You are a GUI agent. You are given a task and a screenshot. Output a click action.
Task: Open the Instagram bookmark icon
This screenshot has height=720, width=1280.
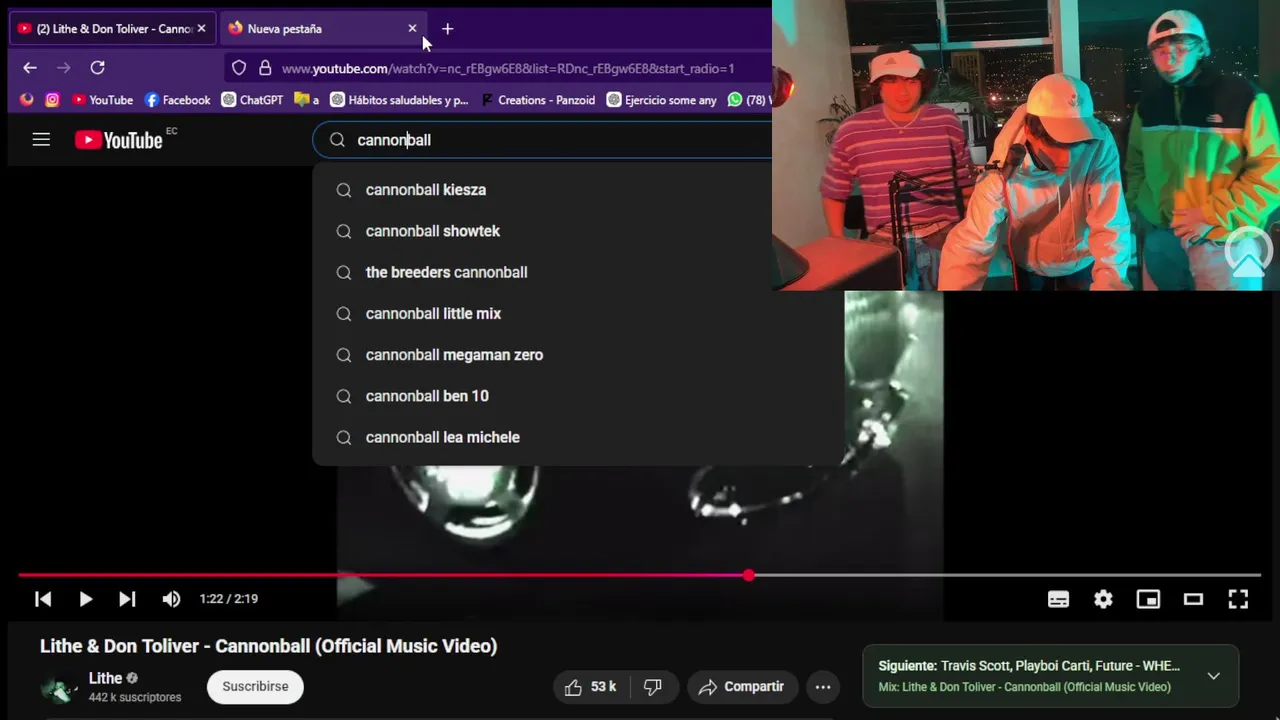tap(52, 100)
